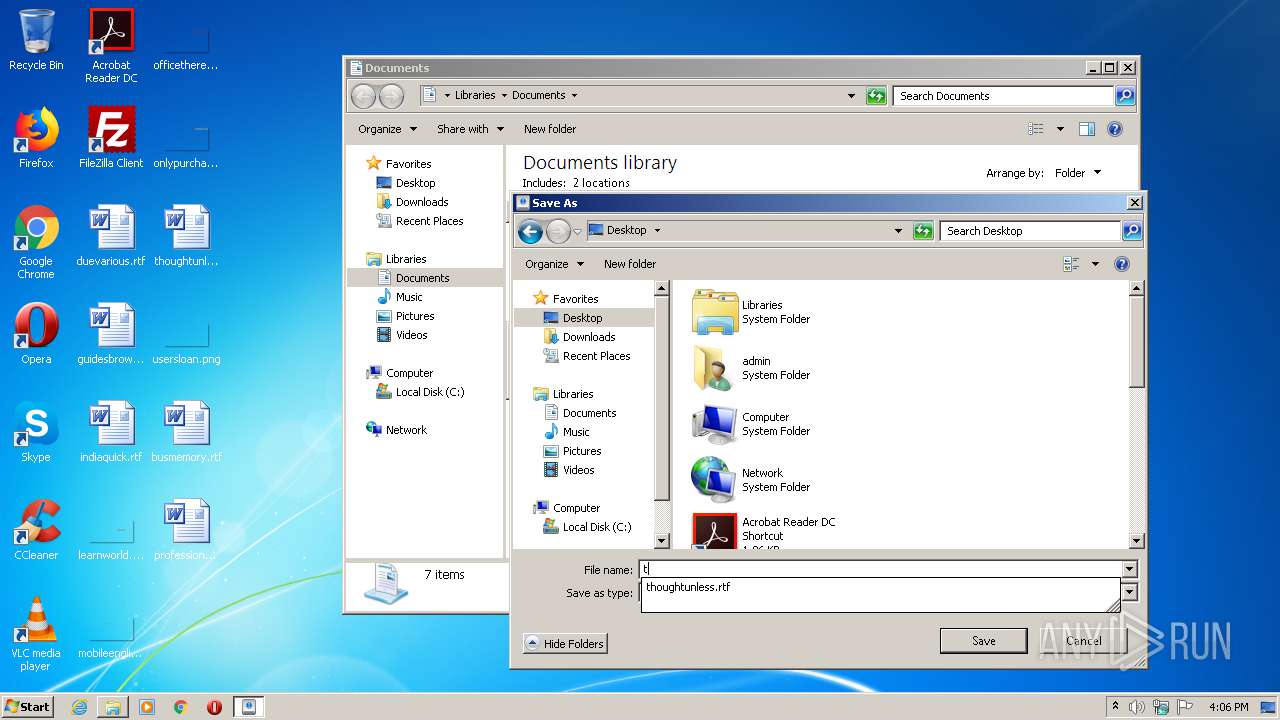Toggle preview pane in Documents window
Viewport: 1280px width, 720px height.
pyautogui.click(x=1087, y=129)
